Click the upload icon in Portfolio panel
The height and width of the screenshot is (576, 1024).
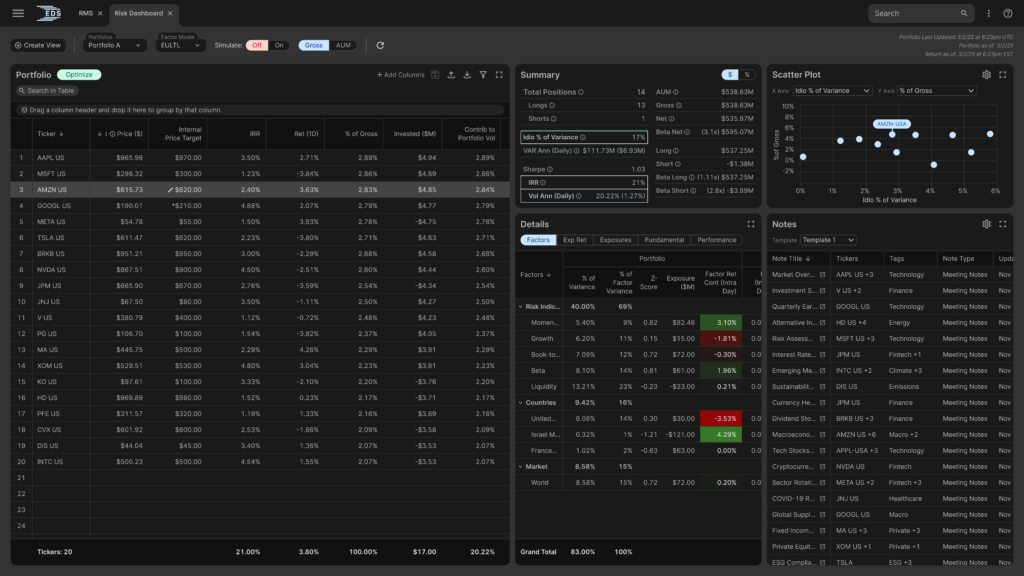[451, 75]
